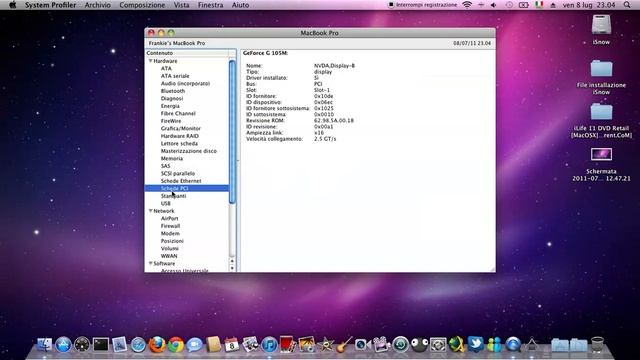This screenshot has width=640, height=360.
Task: Open the Italian flag input menu
Action: (x=539, y=5)
